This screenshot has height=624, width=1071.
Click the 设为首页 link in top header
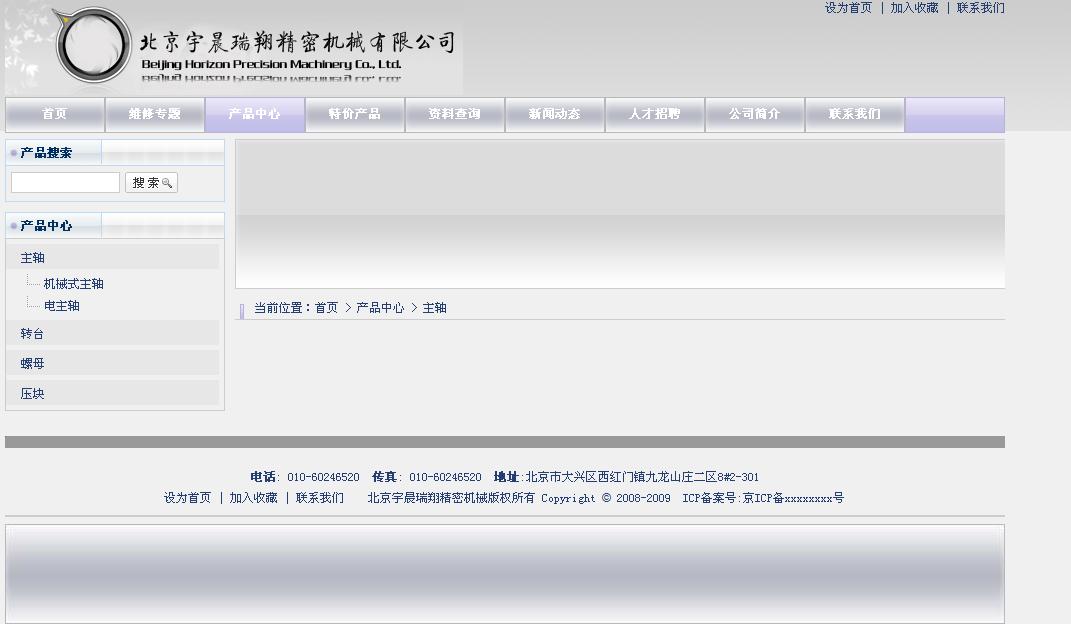848,8
